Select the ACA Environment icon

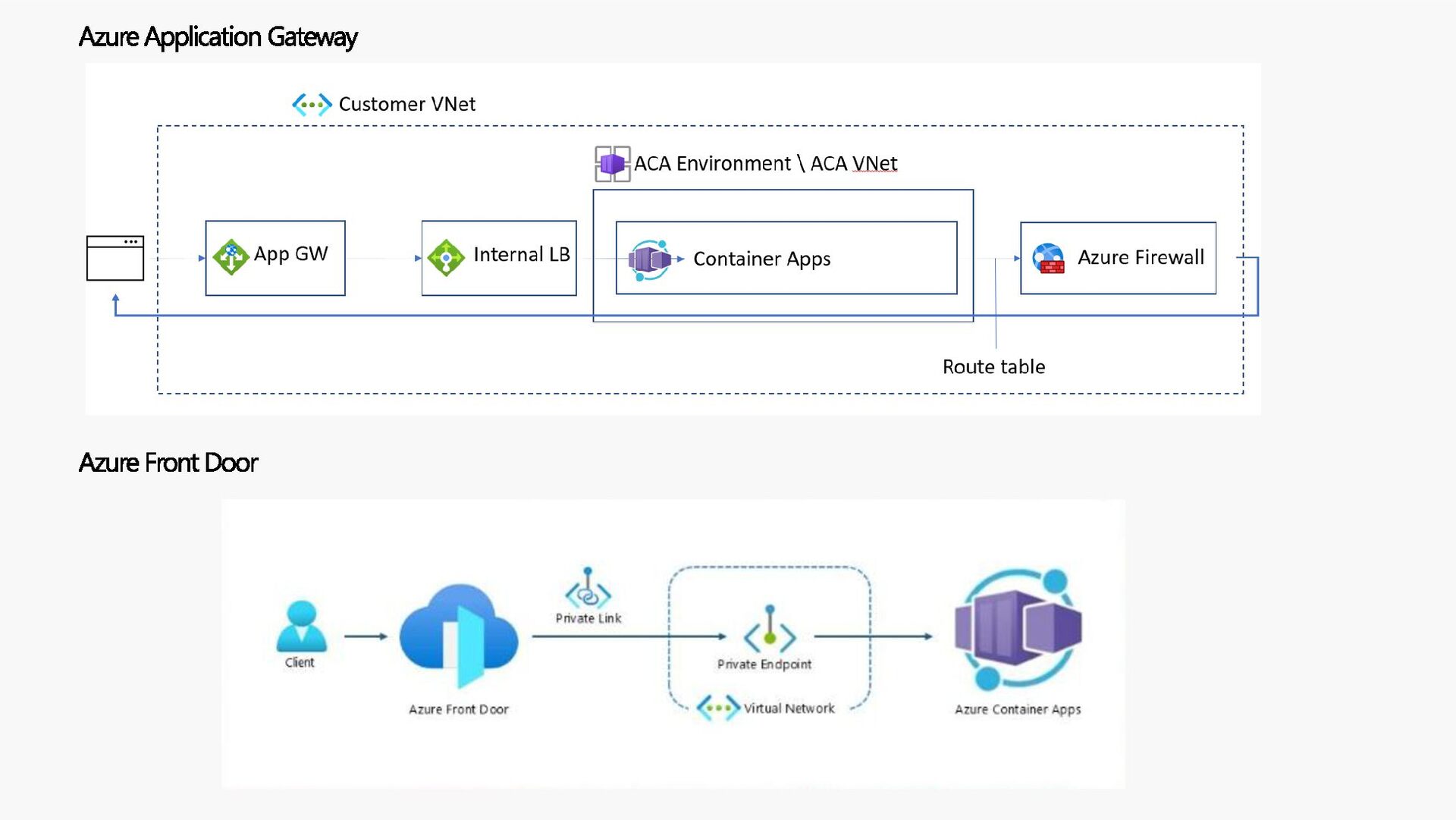(x=612, y=164)
